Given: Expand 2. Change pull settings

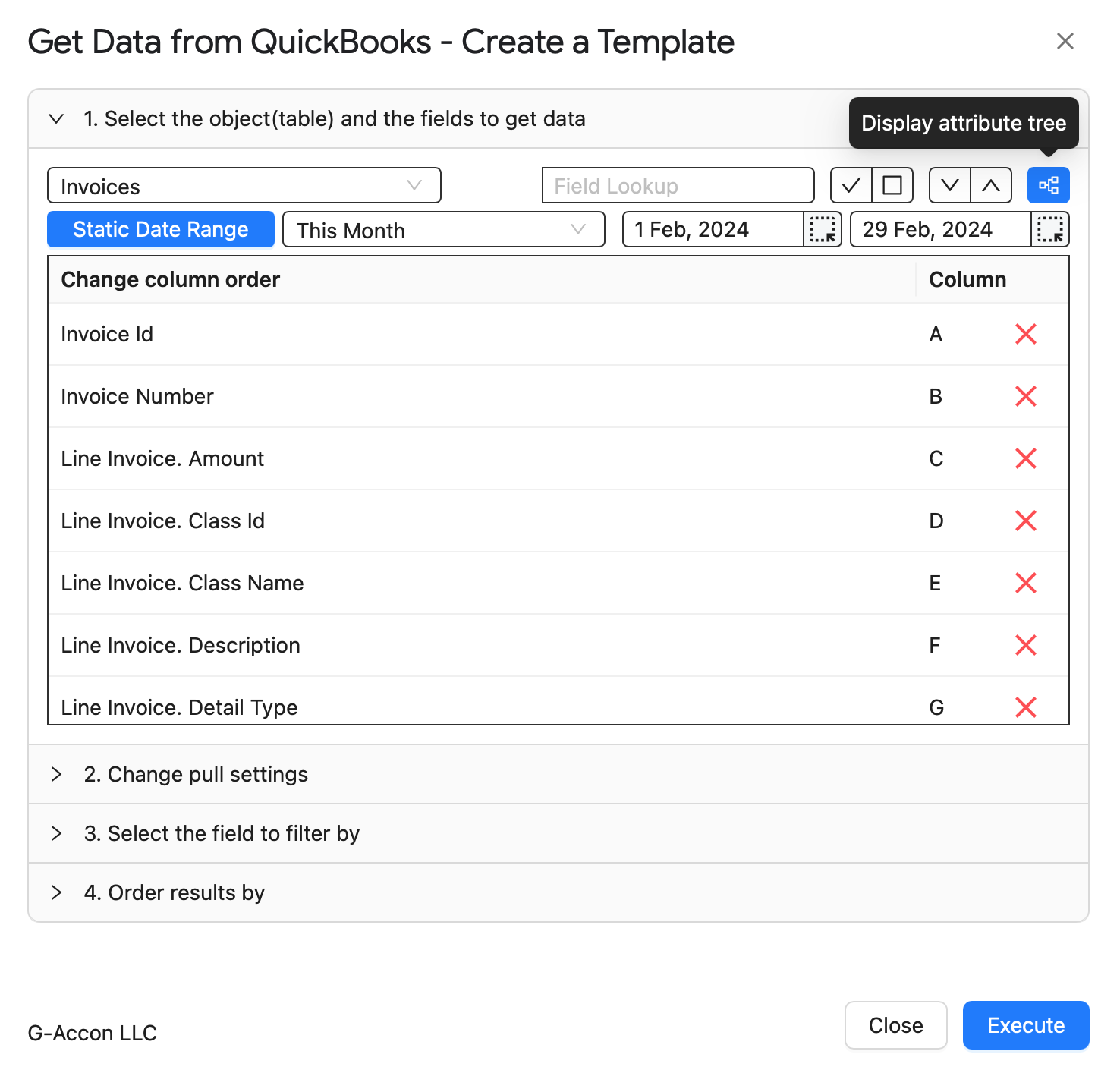Looking at the screenshot, I should 558,774.
